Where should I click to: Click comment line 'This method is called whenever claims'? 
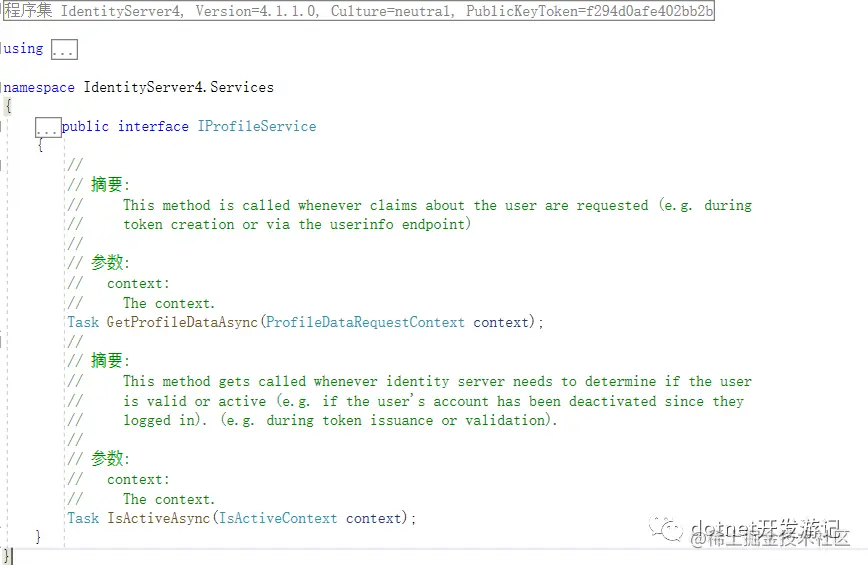[437, 205]
